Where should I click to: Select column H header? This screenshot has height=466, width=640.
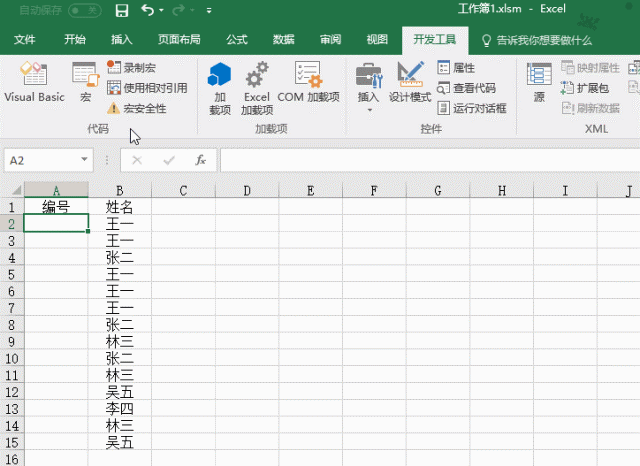point(502,190)
